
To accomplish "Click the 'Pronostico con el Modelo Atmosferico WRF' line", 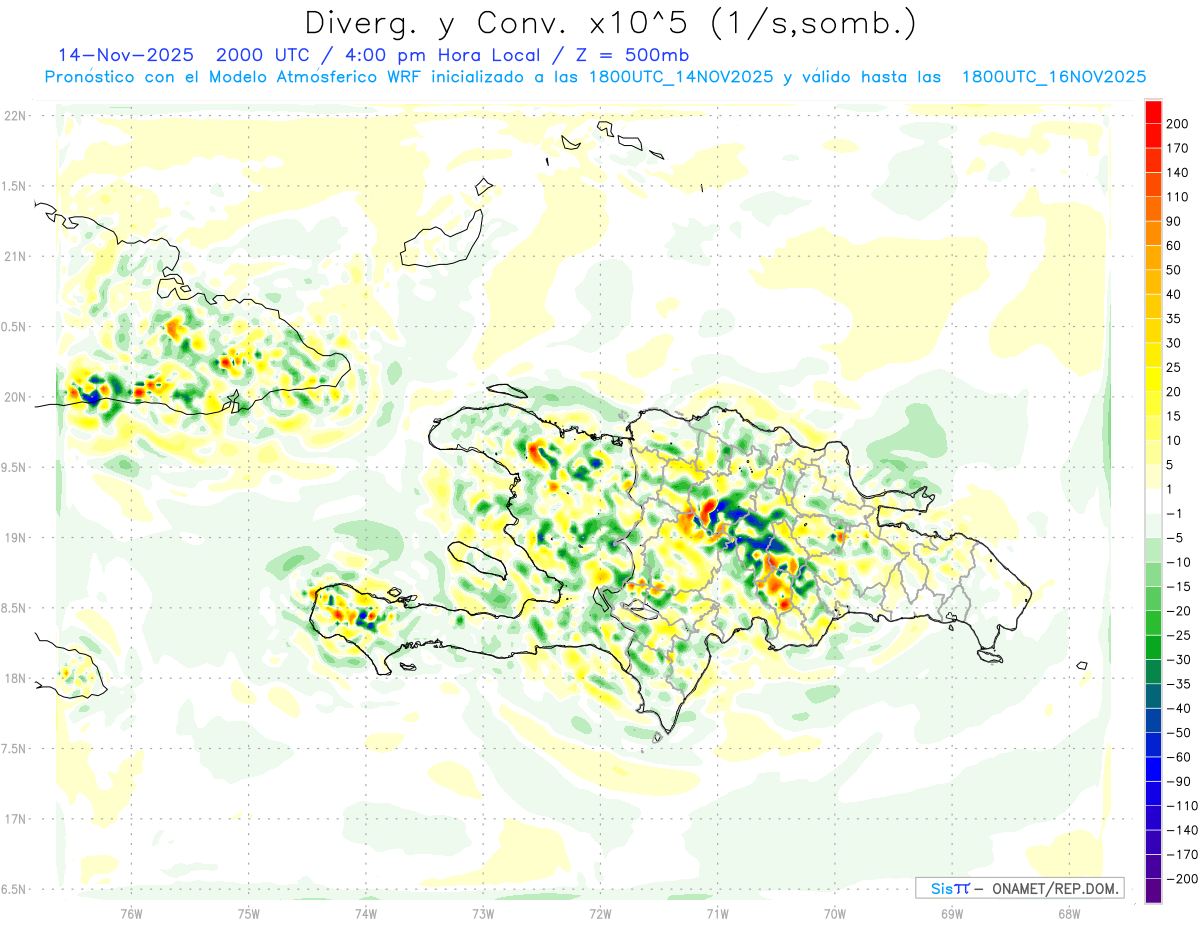I will coord(233,77).
